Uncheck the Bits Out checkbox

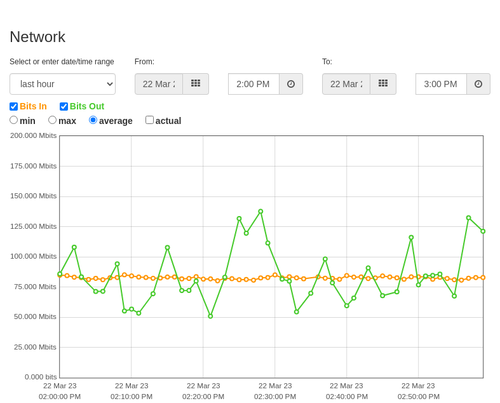(64, 106)
